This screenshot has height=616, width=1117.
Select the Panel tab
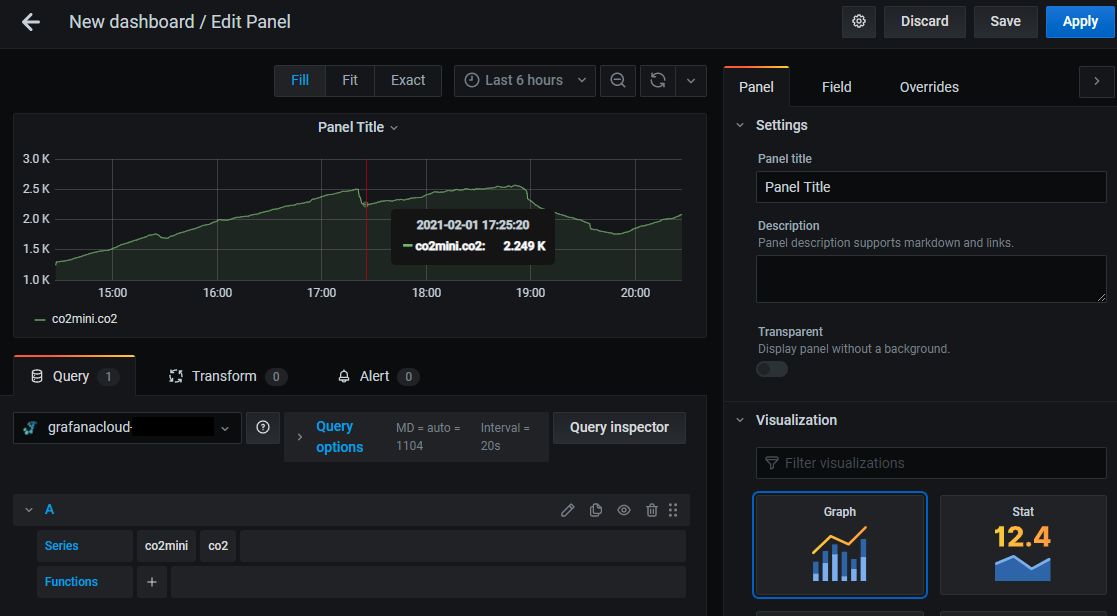coord(756,87)
